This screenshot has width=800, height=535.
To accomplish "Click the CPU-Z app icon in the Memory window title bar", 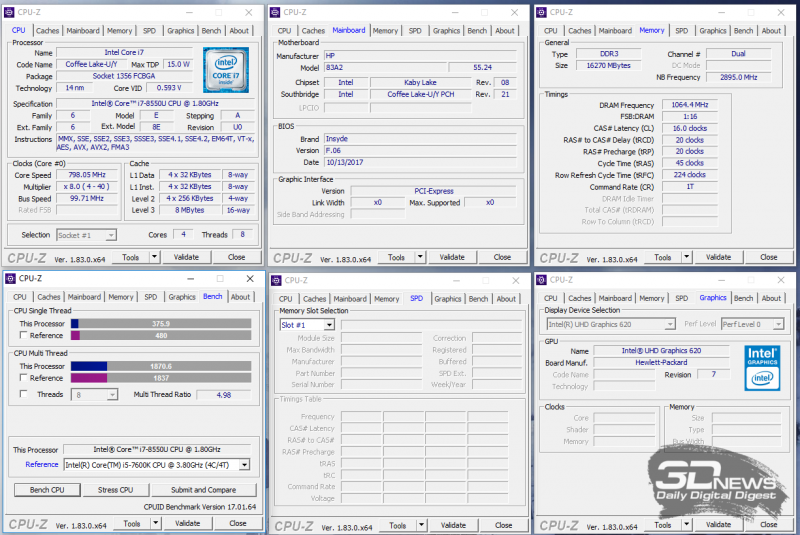I will coord(541,12).
